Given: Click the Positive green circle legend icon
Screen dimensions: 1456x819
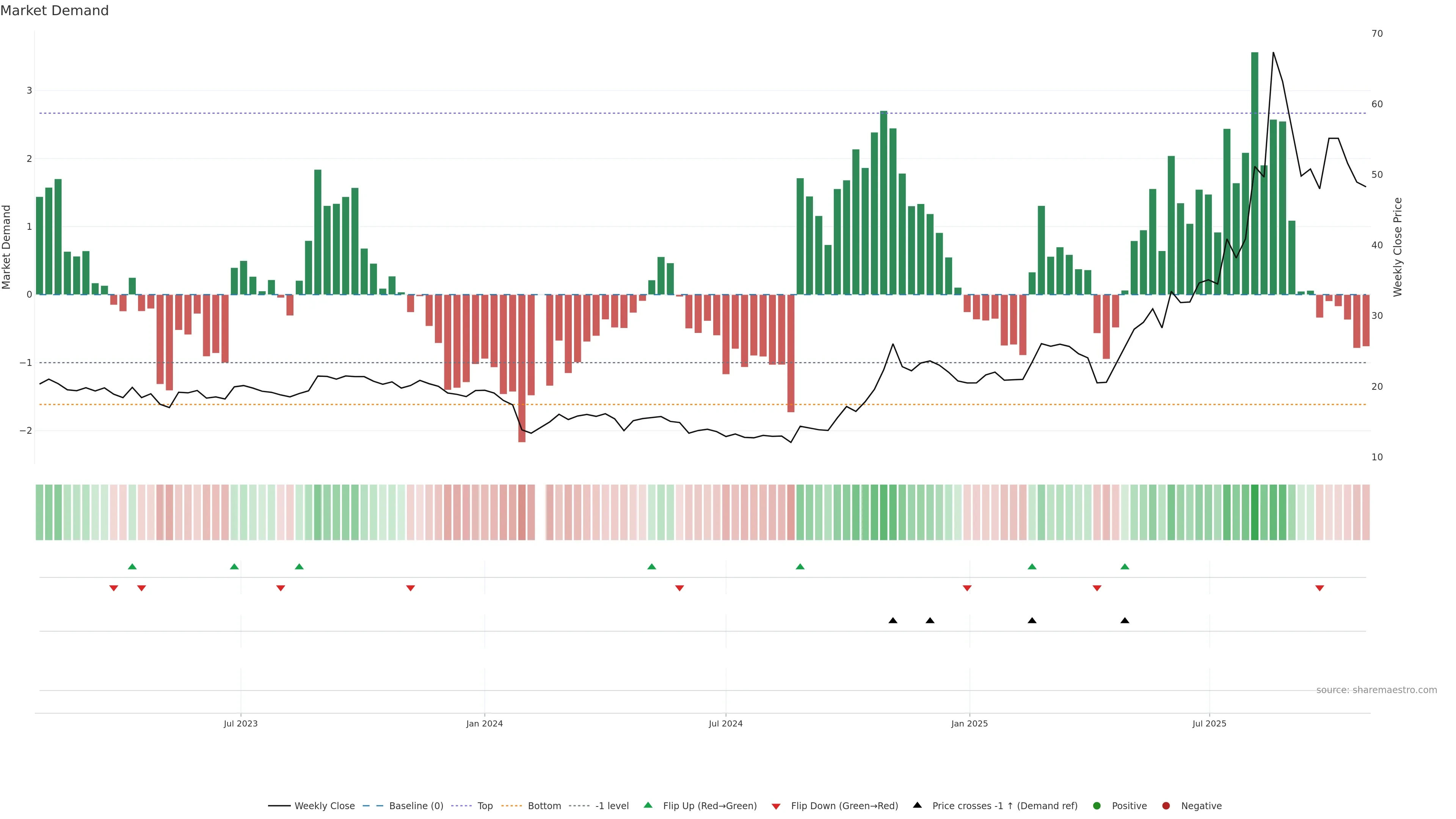Looking at the screenshot, I should coord(1097,806).
